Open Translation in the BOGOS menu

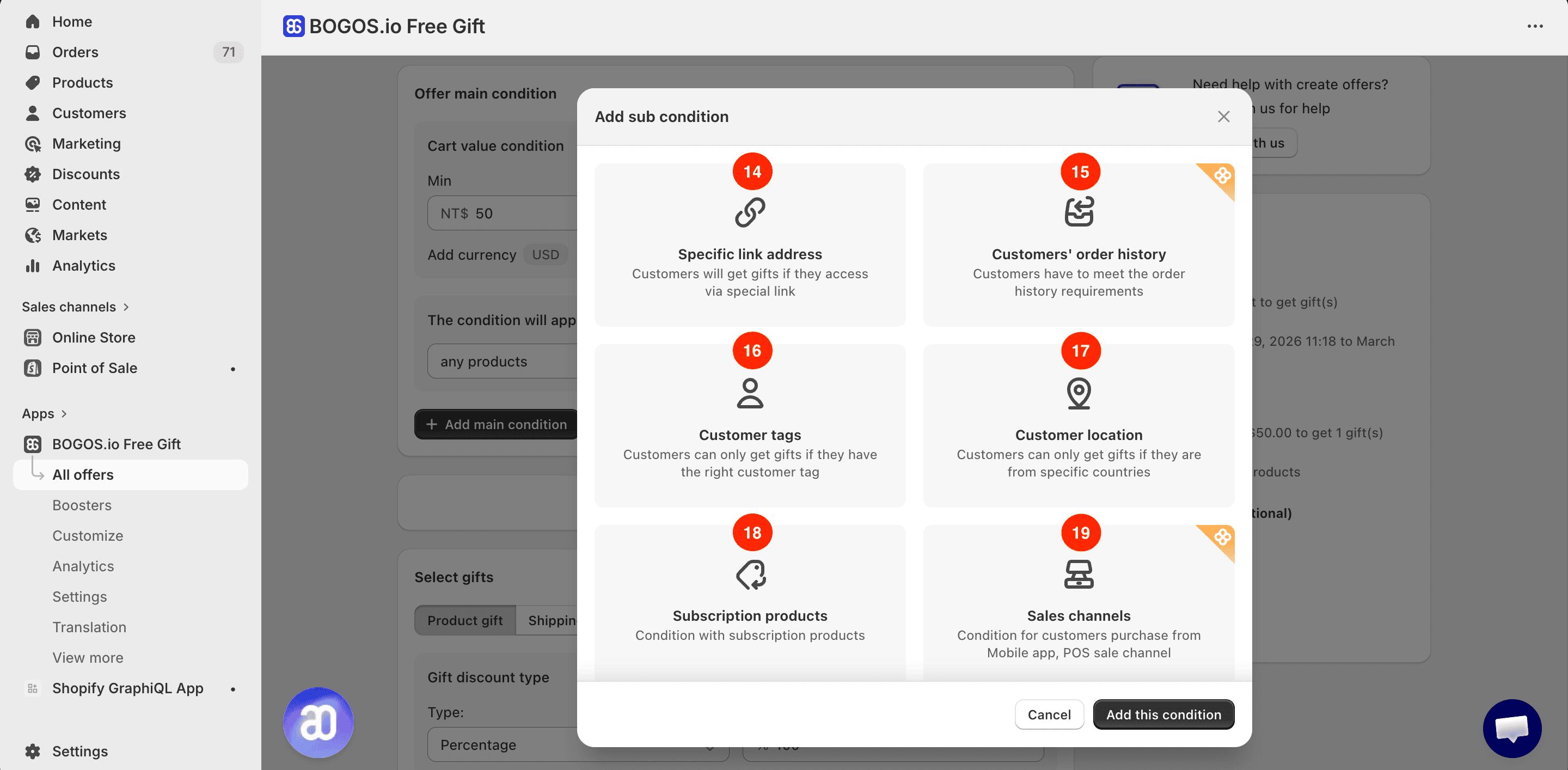[89, 626]
